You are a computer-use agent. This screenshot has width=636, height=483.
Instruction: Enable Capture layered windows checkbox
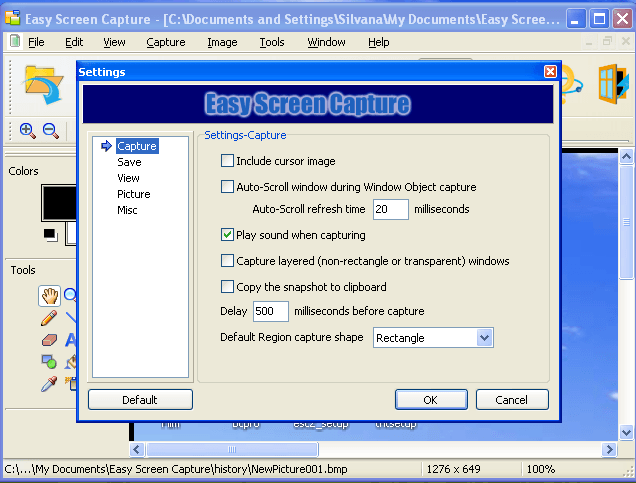227,260
